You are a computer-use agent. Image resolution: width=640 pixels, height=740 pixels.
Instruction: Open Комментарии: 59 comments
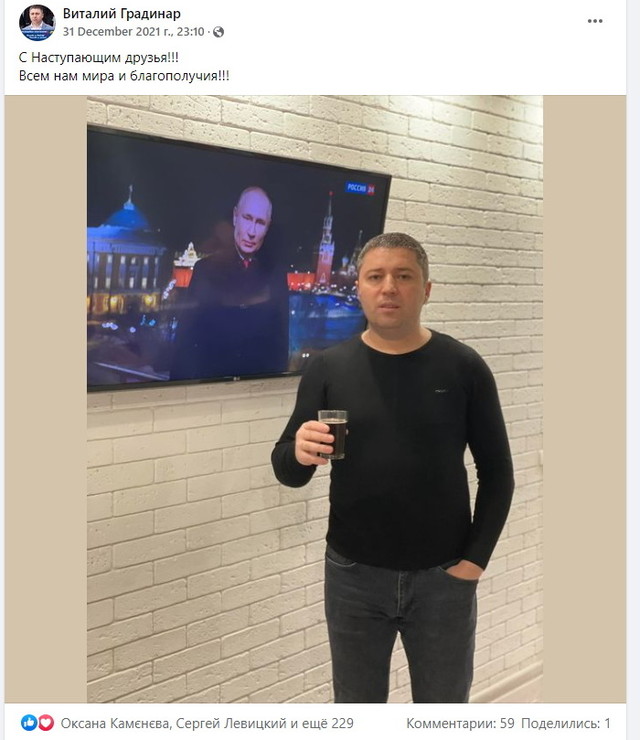point(460,723)
